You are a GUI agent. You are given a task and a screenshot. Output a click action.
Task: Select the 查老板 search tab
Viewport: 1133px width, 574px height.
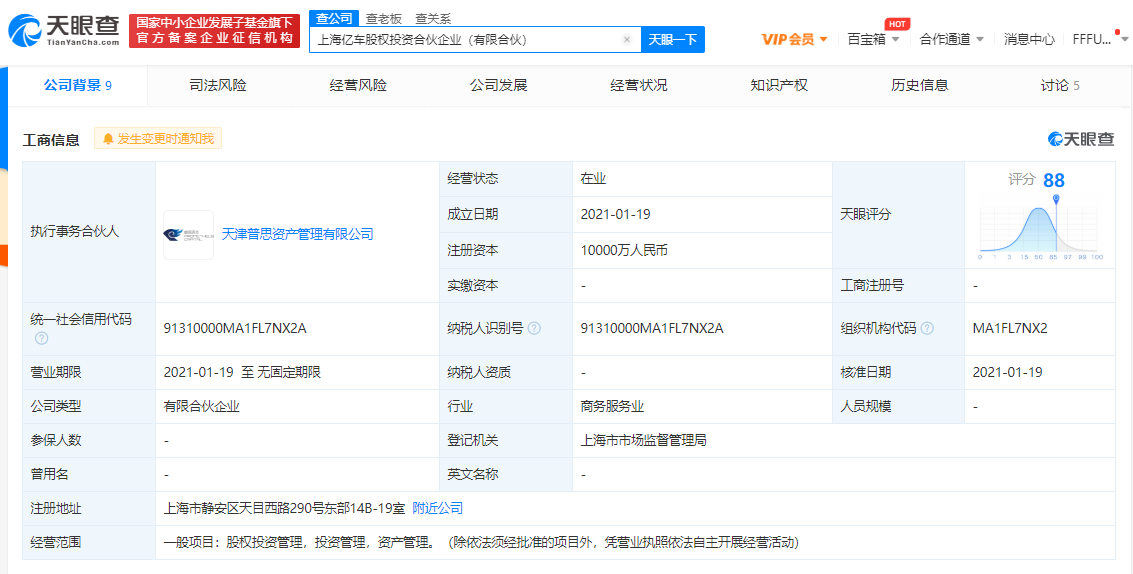(383, 19)
